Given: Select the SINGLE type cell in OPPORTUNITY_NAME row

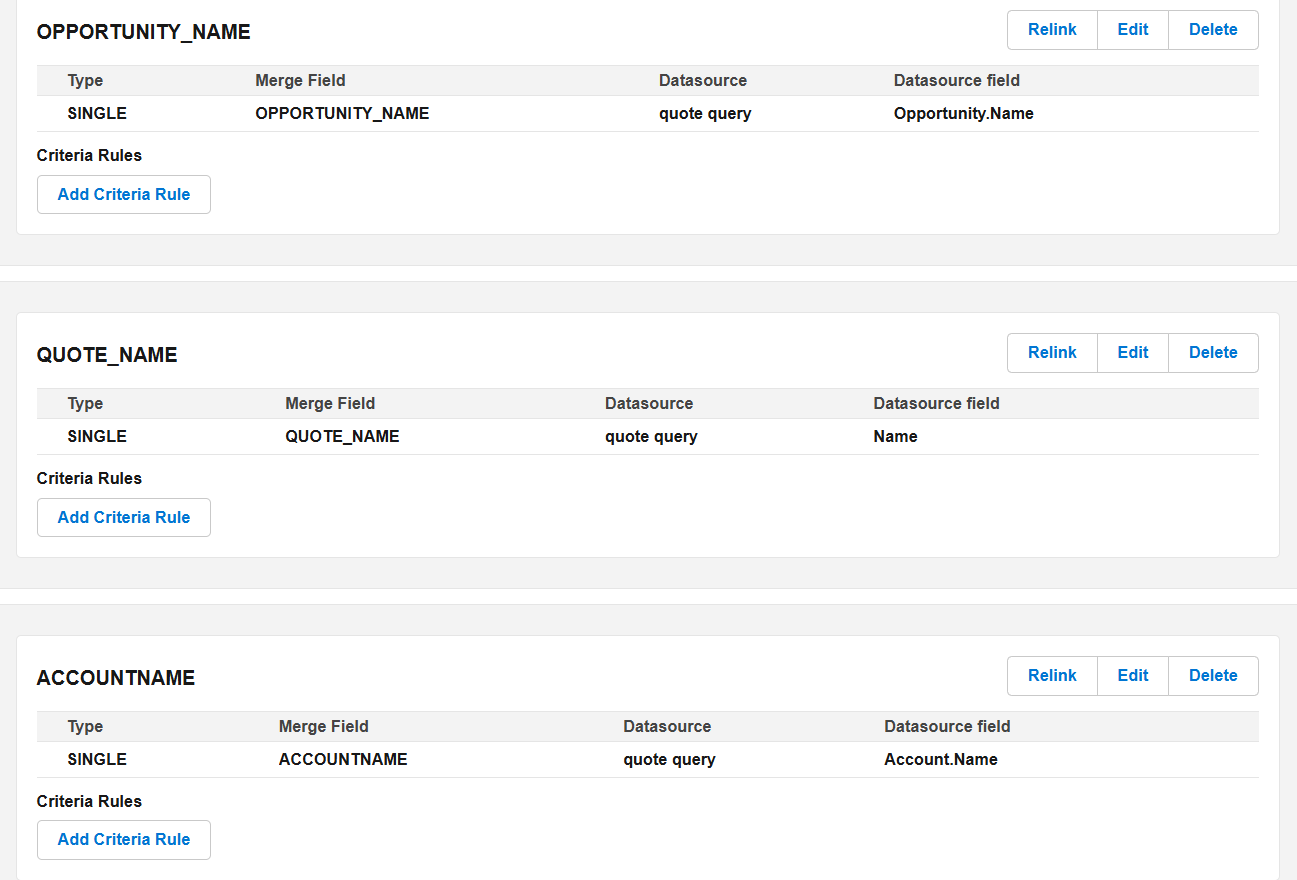Looking at the screenshot, I should [x=97, y=114].
